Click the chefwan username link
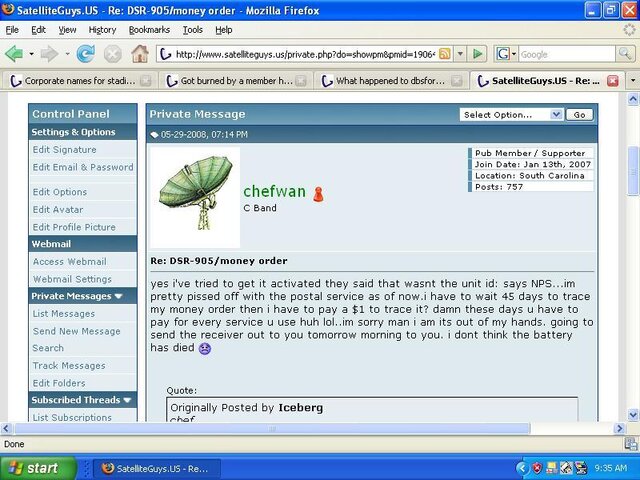 (274, 191)
